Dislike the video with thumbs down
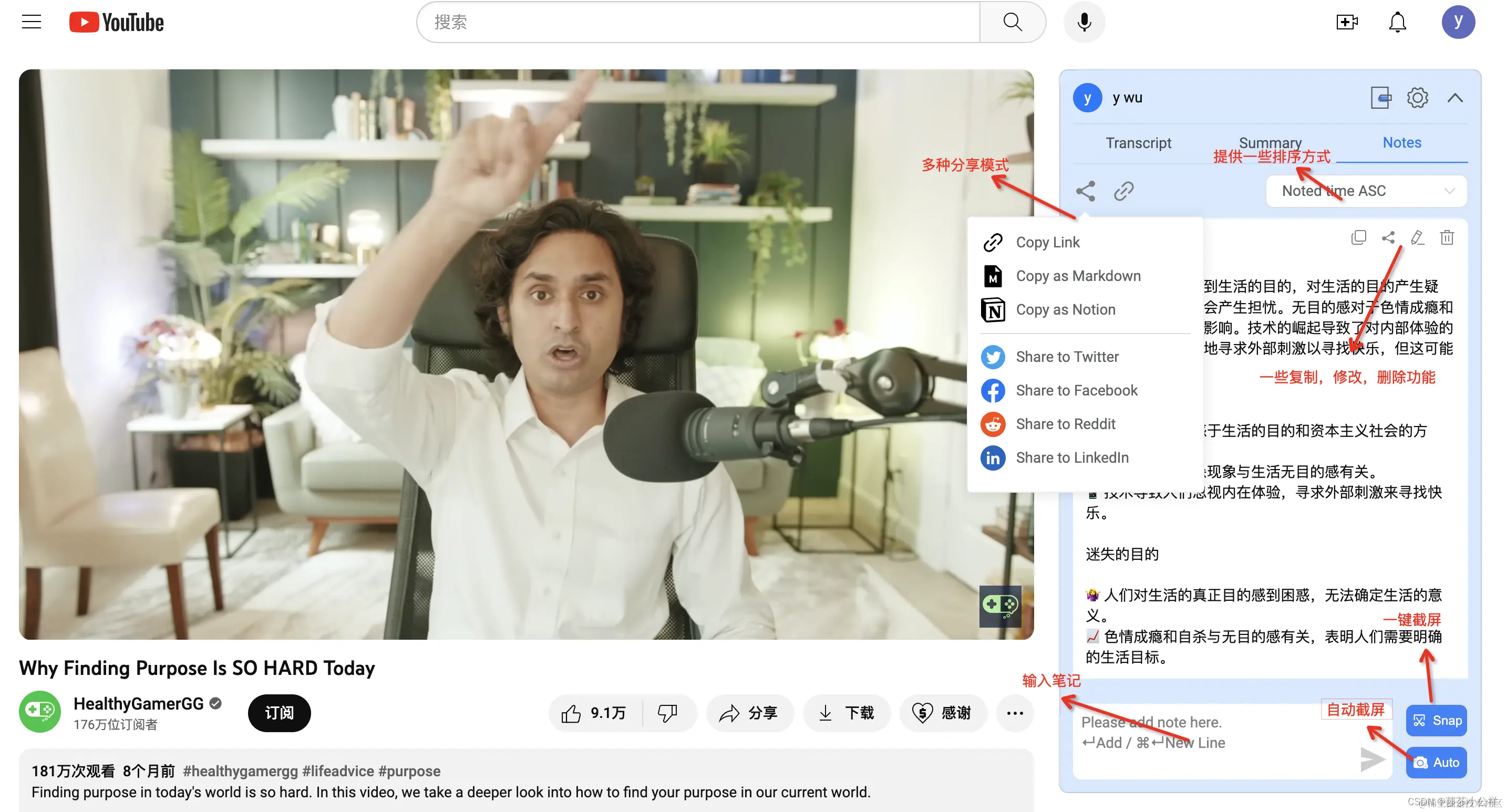This screenshot has height=812, width=1506. point(667,713)
